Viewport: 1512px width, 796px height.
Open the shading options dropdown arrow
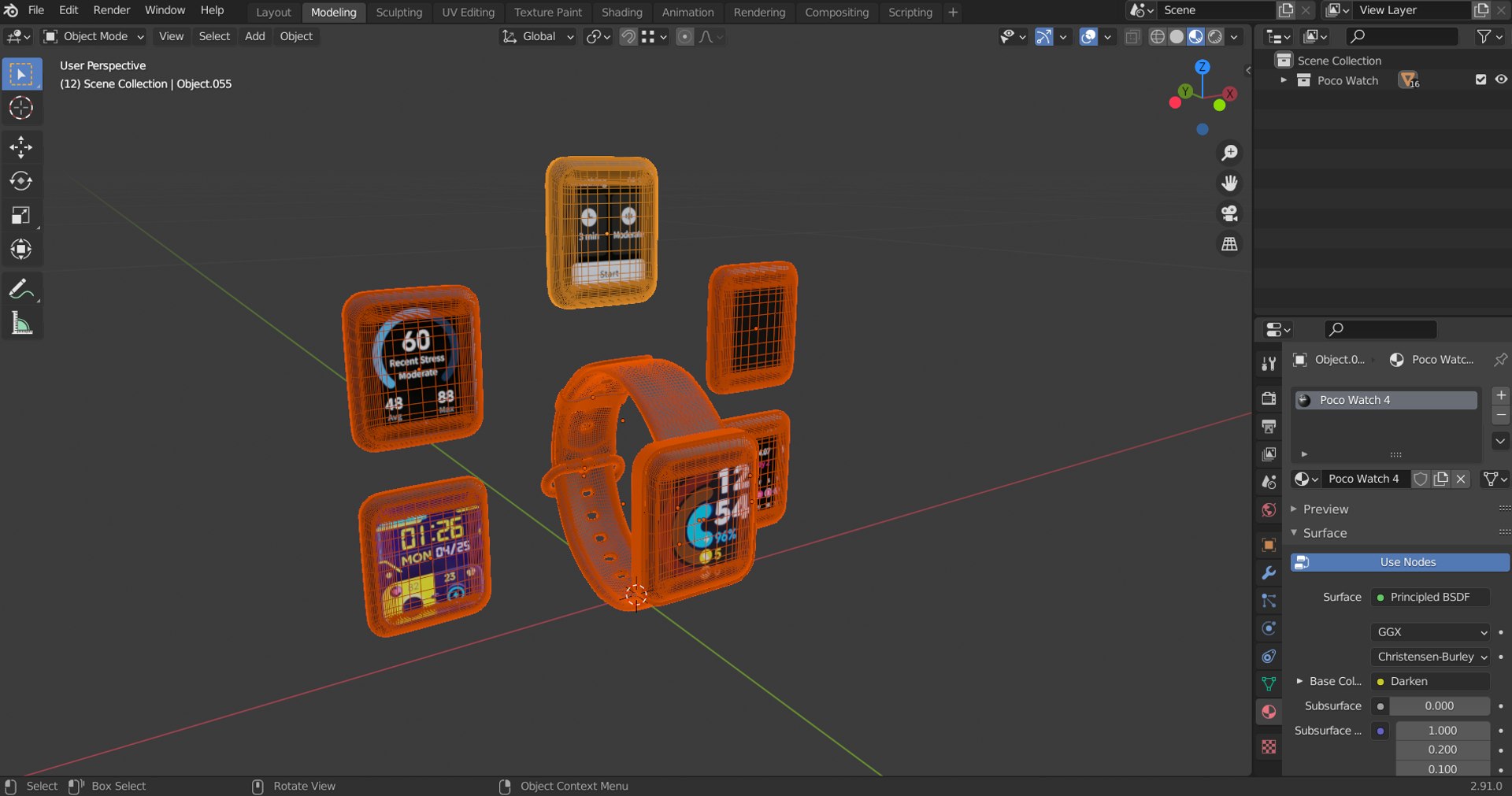tap(1234, 37)
